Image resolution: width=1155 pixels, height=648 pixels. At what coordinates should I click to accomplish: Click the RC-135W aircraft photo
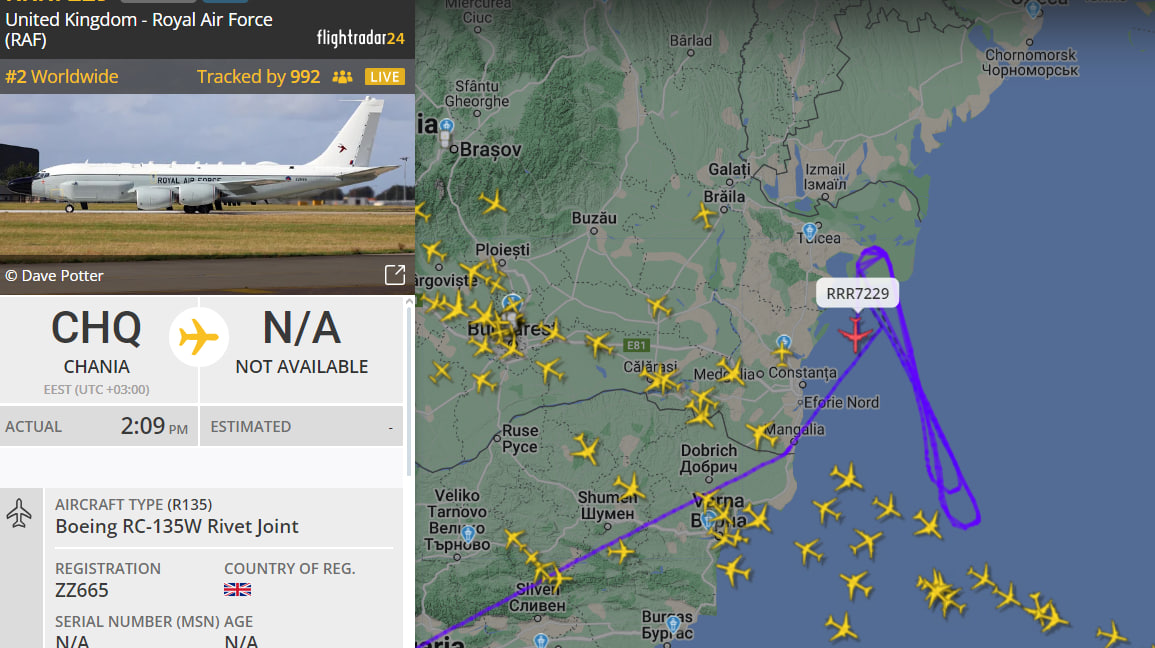click(x=207, y=175)
